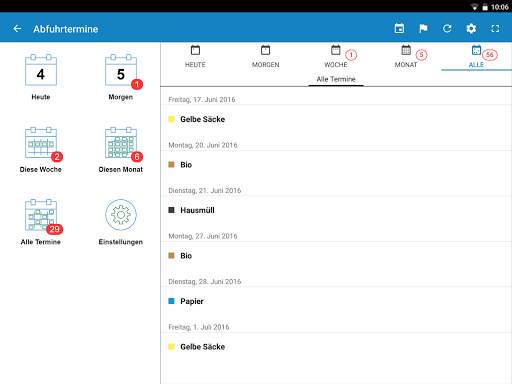Switch to the HEUTE tab
This screenshot has height=384, width=512.
tap(195, 56)
